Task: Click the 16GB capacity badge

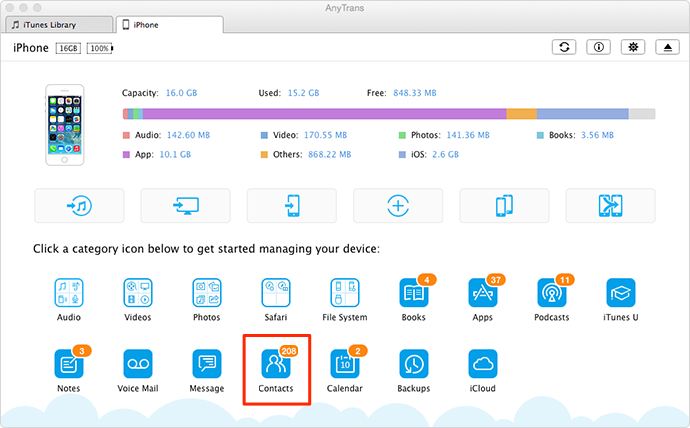Action: [68, 48]
